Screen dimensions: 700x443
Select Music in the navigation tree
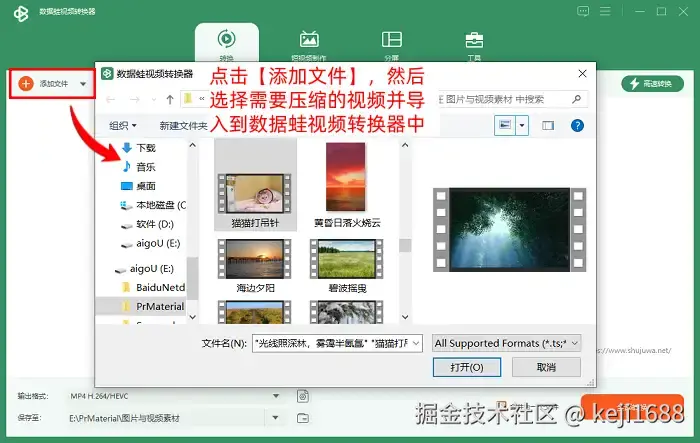point(139,167)
